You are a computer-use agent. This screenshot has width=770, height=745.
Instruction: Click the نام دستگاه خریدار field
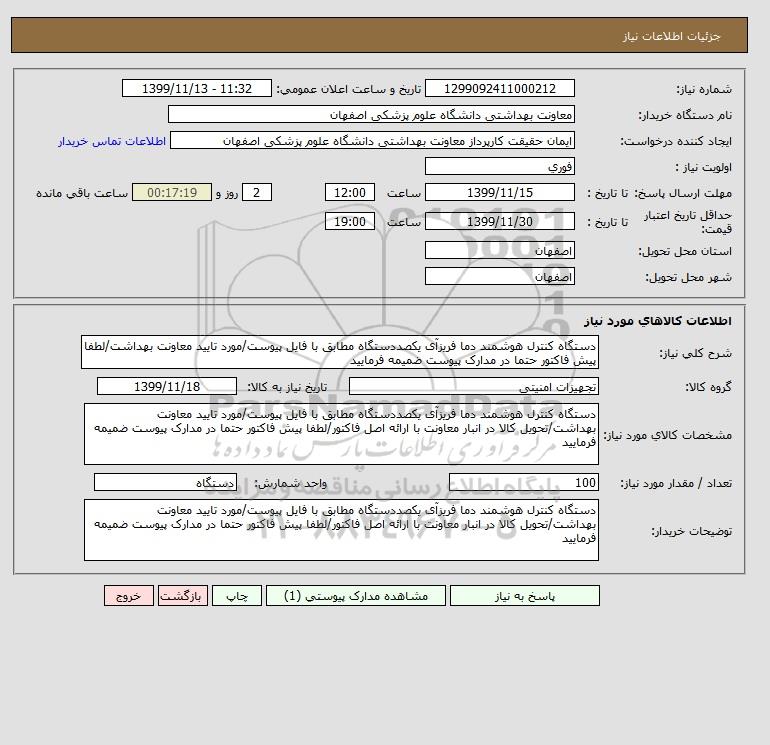pos(371,114)
